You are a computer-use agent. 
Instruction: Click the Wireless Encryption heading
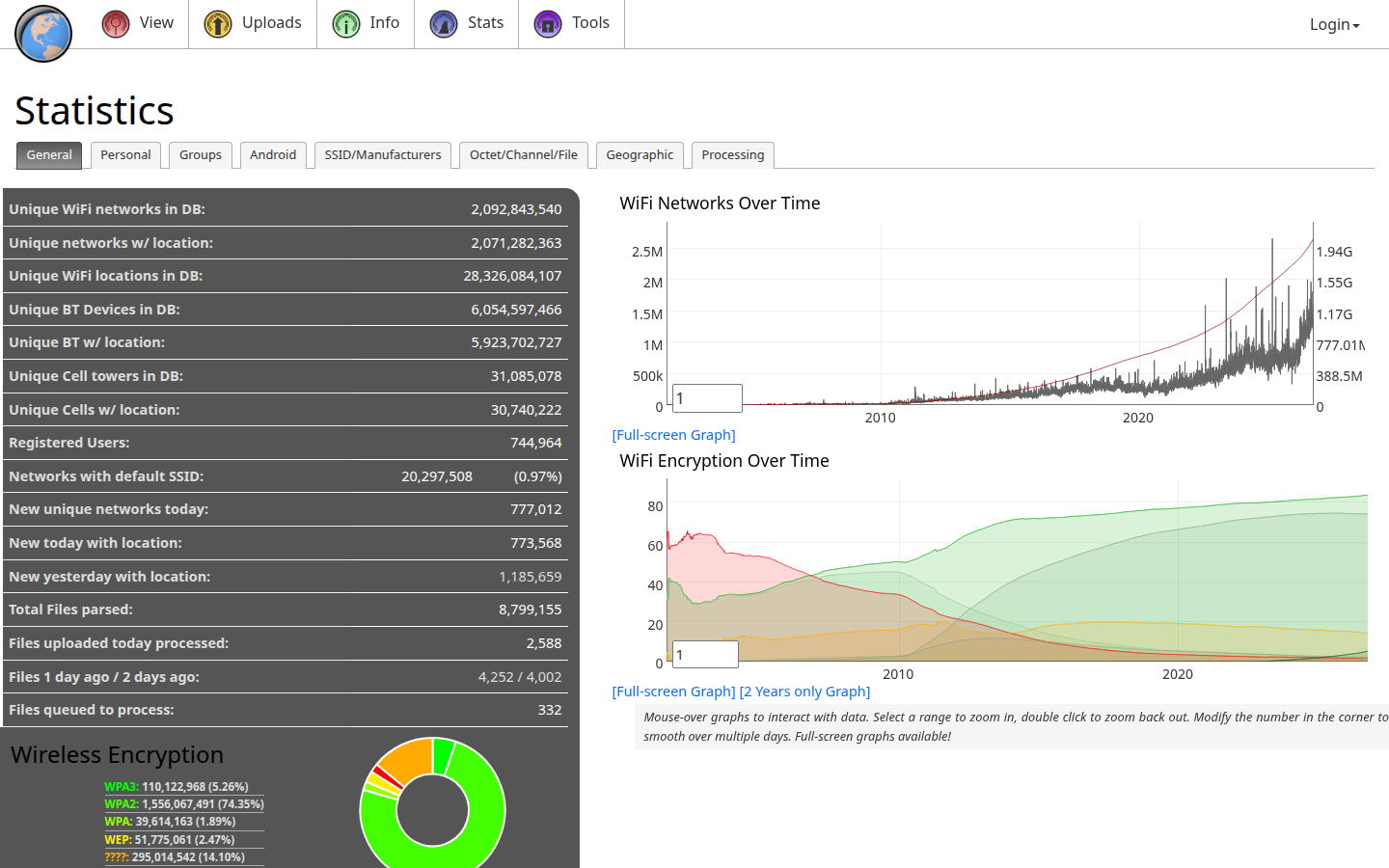pyautogui.click(x=117, y=755)
